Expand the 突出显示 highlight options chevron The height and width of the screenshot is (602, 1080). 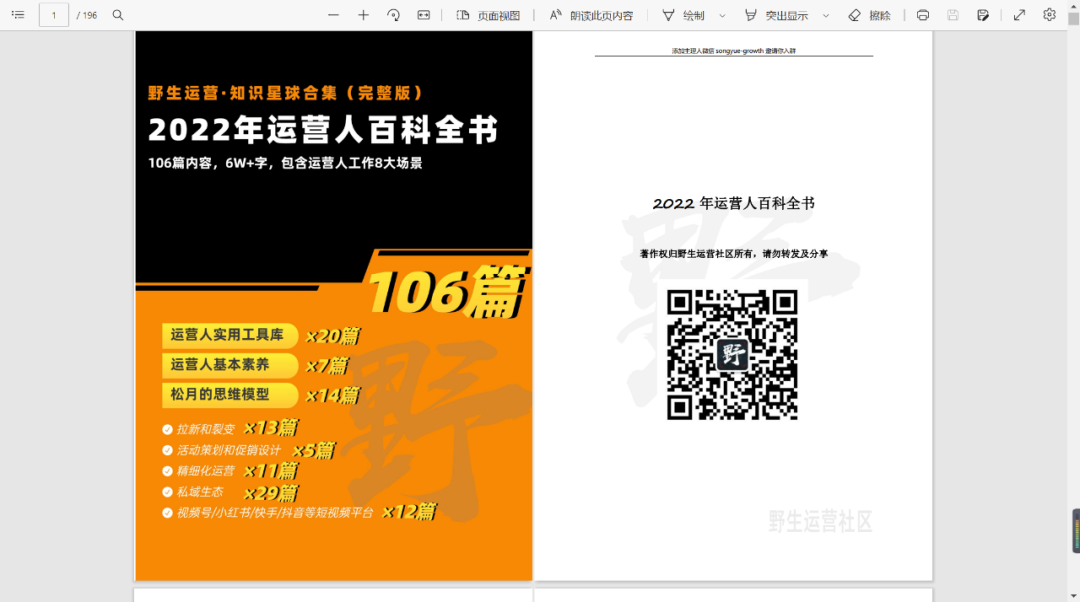(826, 15)
